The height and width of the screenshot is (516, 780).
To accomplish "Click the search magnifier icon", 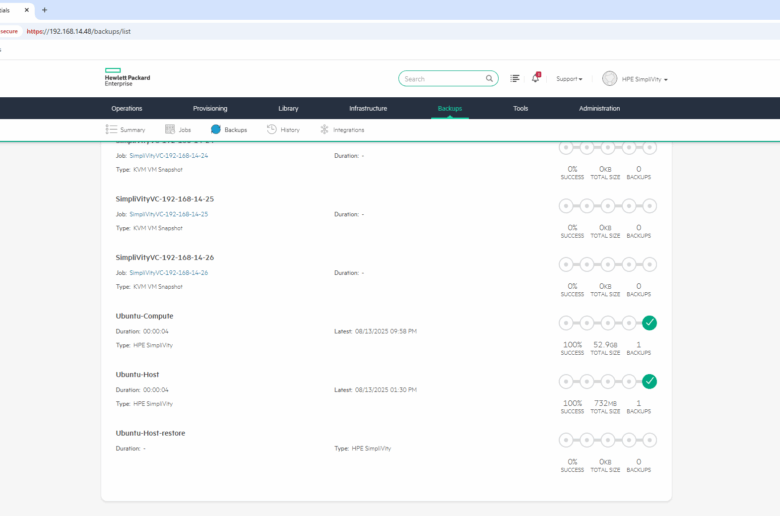I will pos(490,78).
